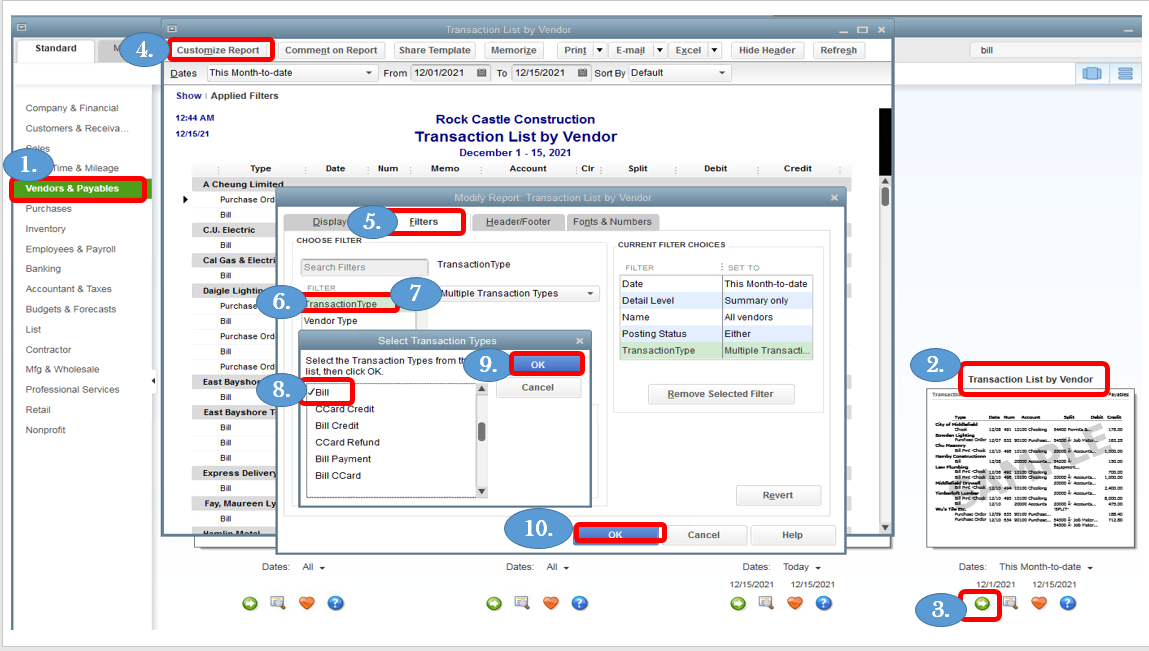Check CCard Refund transaction type
This screenshot has width=1149, height=651.
click(x=347, y=443)
